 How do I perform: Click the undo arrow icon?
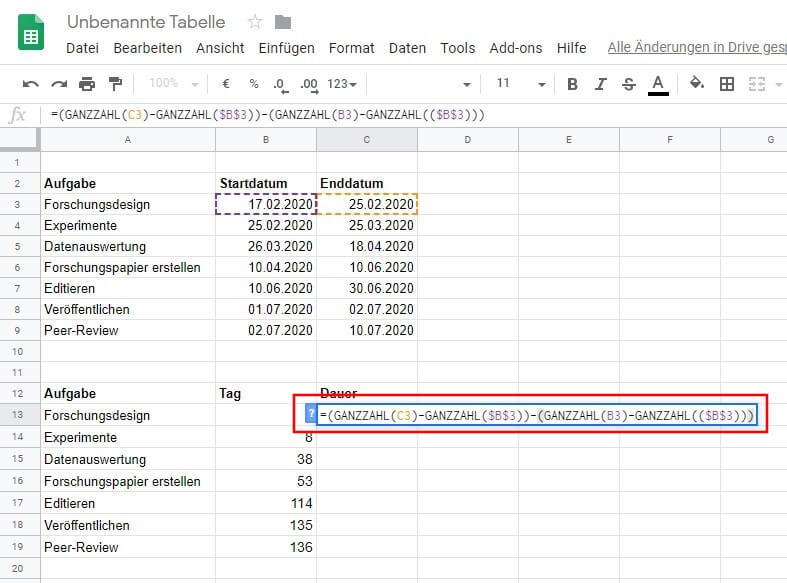[x=31, y=84]
